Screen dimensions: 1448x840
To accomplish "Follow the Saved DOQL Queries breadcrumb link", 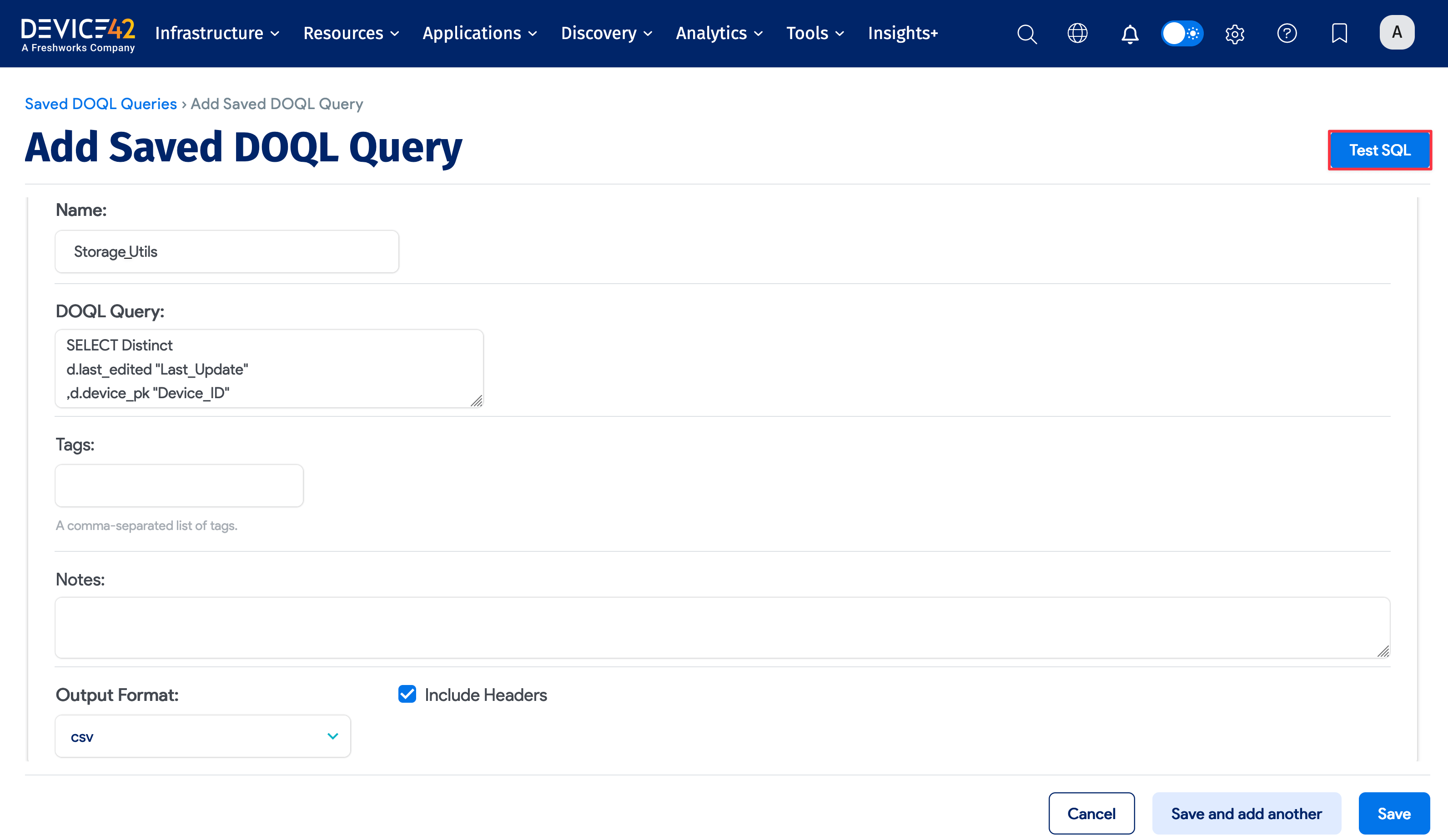I will pyautogui.click(x=101, y=103).
